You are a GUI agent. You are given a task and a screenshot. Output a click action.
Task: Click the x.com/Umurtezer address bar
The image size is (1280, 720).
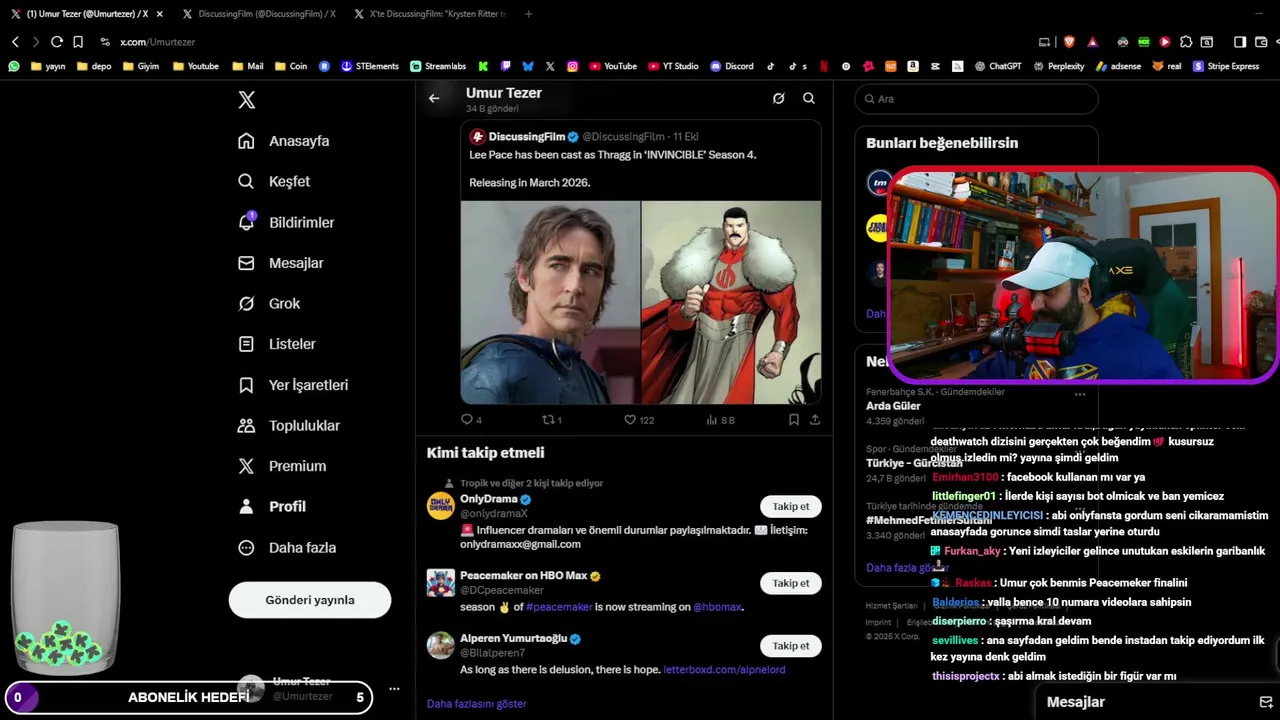tap(157, 42)
